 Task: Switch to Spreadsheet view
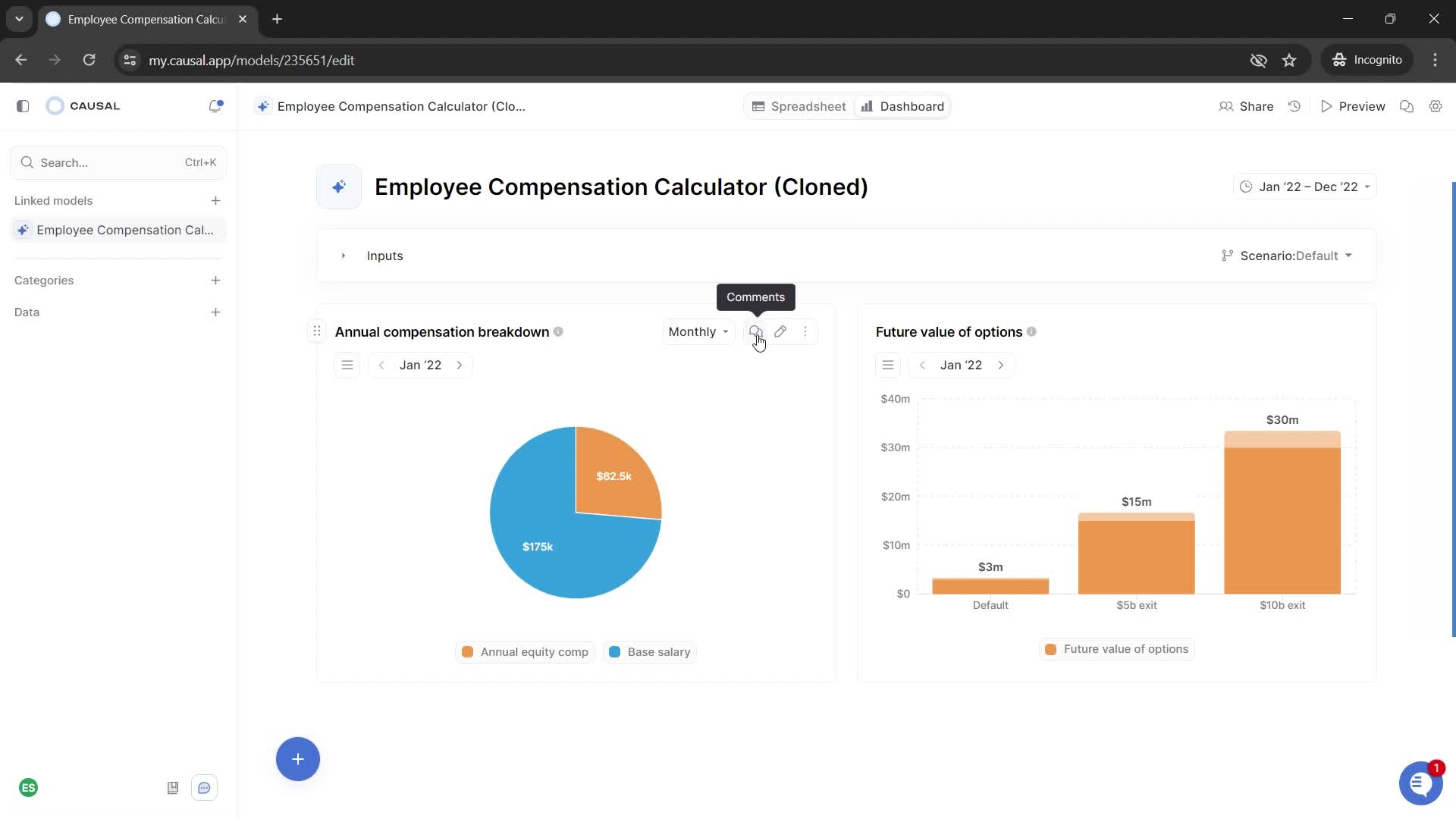(x=799, y=106)
